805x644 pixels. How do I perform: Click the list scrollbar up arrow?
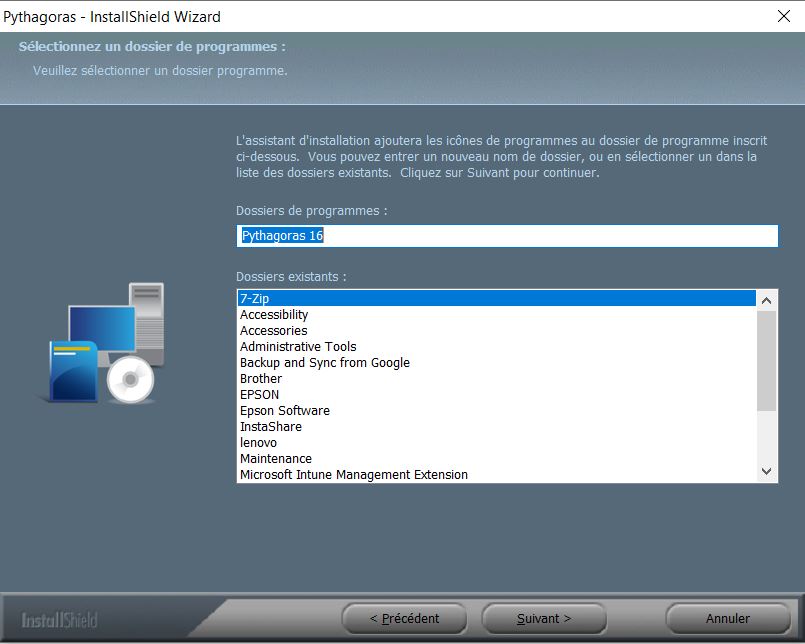(x=766, y=301)
